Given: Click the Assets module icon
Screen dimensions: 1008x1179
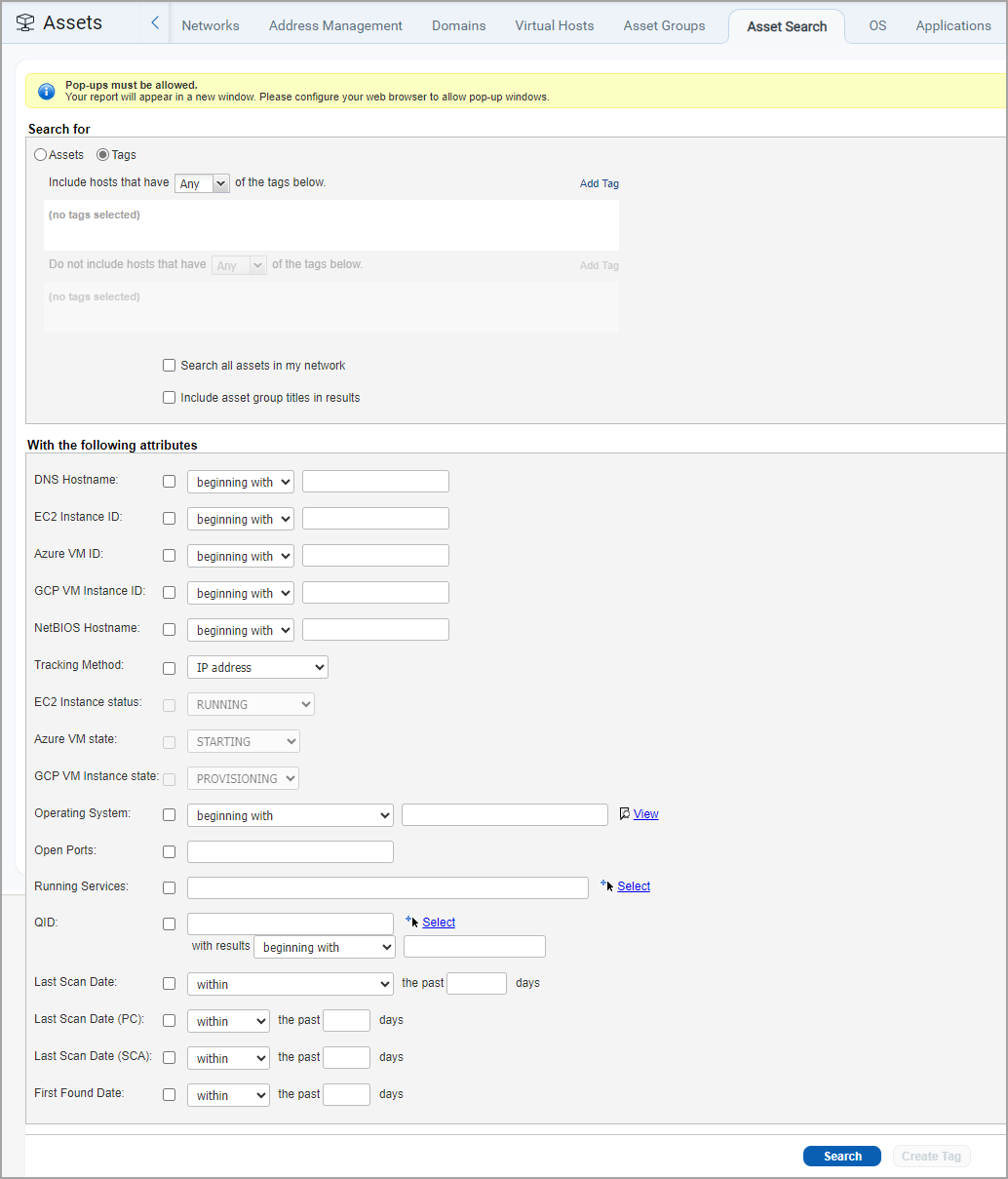Looking at the screenshot, I should tap(25, 21).
